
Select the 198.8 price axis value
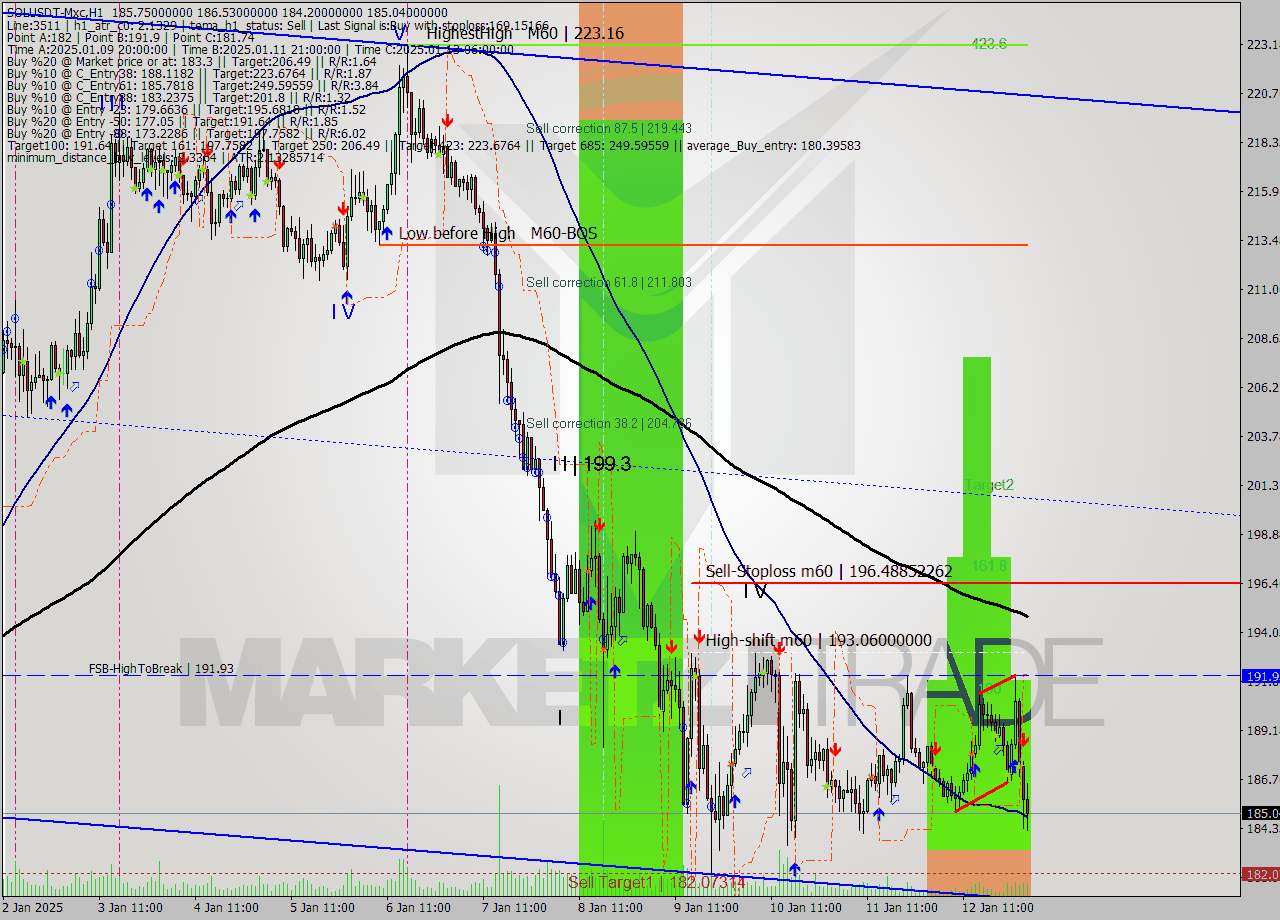point(1262,534)
